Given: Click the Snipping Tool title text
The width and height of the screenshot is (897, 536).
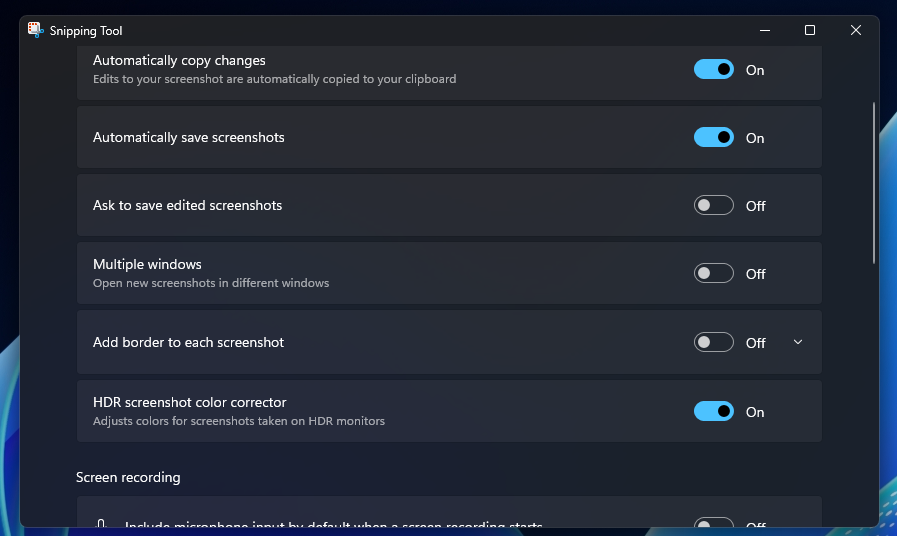Looking at the screenshot, I should pos(86,31).
